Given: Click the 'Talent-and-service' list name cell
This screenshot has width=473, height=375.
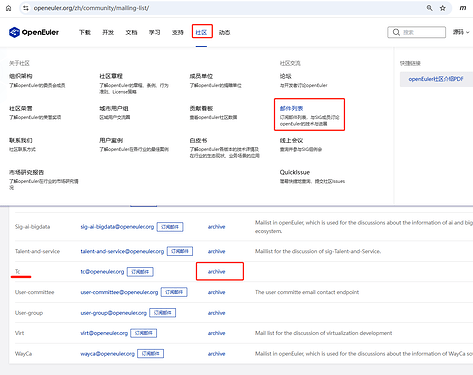Looking at the screenshot, I should pyautogui.click(x=37, y=251).
